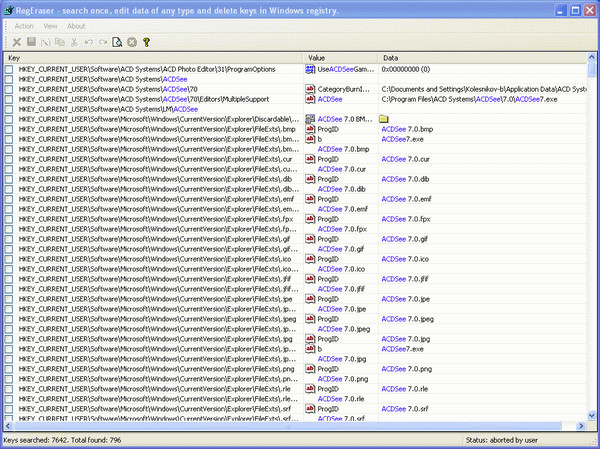Click the vertical scrollbar thumb at top
Screen dimensions: 600x449
[x=592, y=70]
